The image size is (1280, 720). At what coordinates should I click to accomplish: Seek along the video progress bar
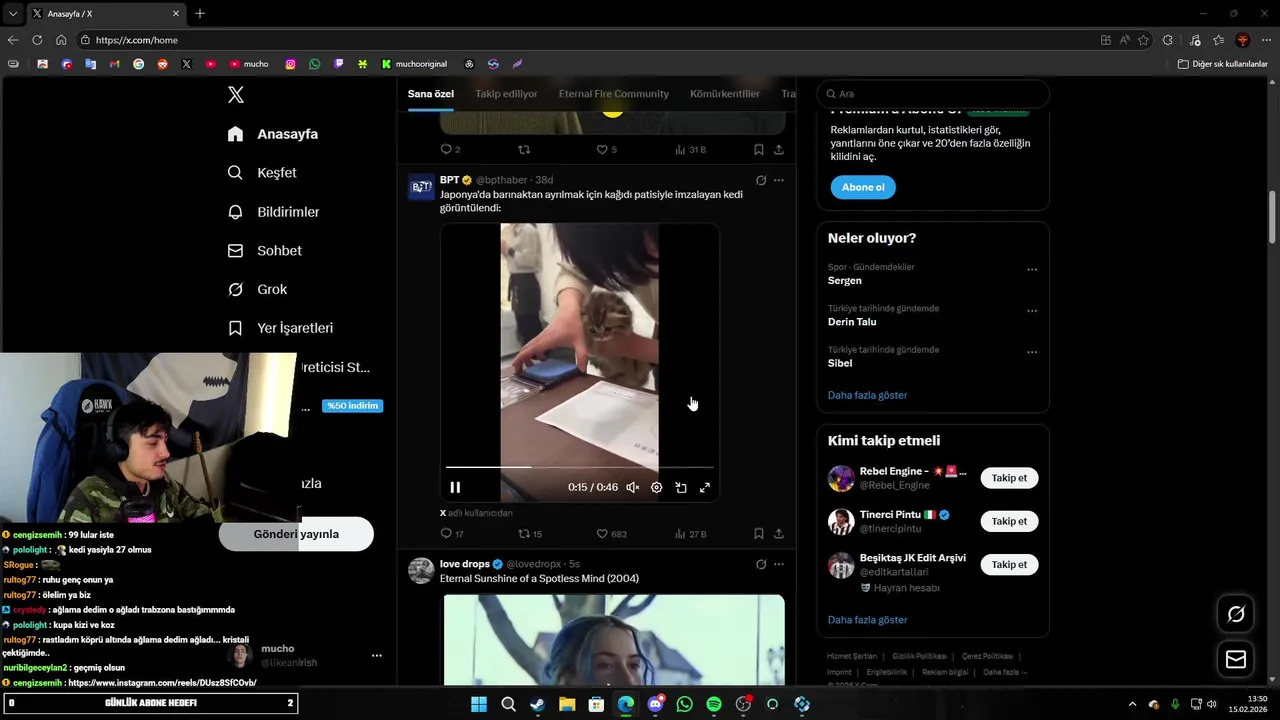(x=580, y=467)
